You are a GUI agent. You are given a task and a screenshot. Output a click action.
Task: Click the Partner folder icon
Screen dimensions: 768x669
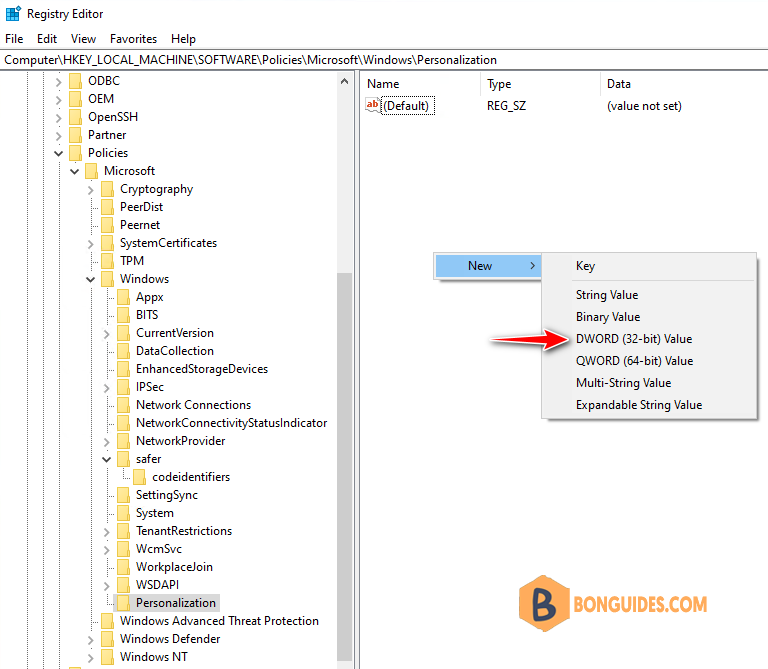click(x=75, y=135)
